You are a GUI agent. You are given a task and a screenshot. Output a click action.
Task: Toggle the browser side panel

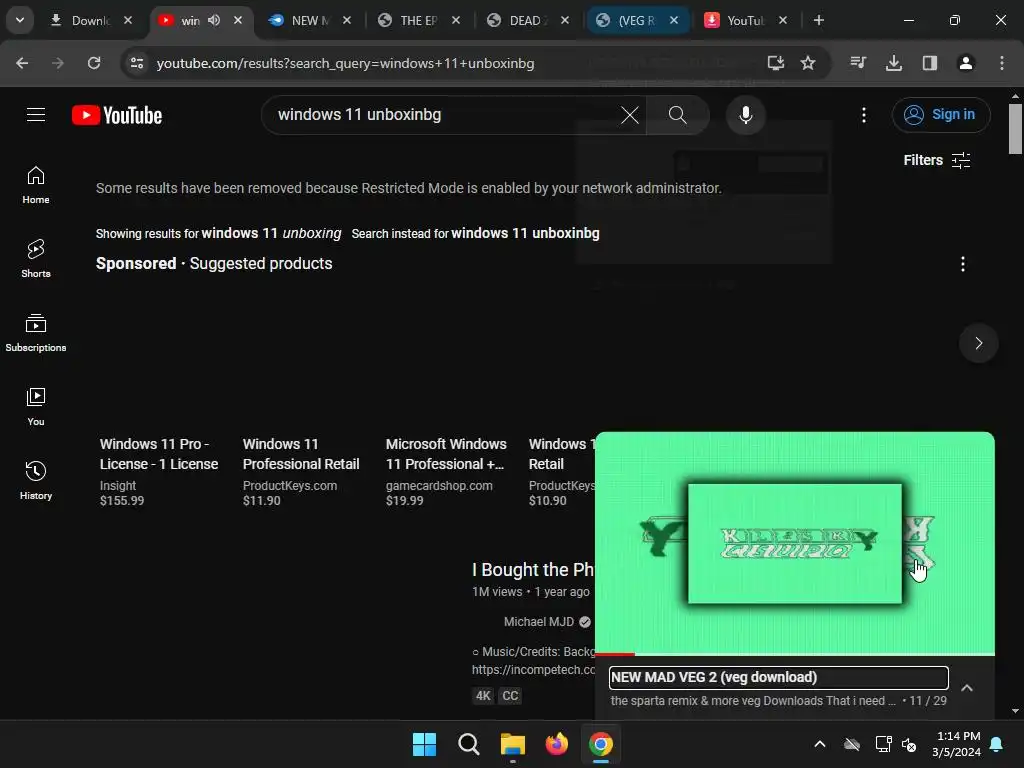(930, 63)
